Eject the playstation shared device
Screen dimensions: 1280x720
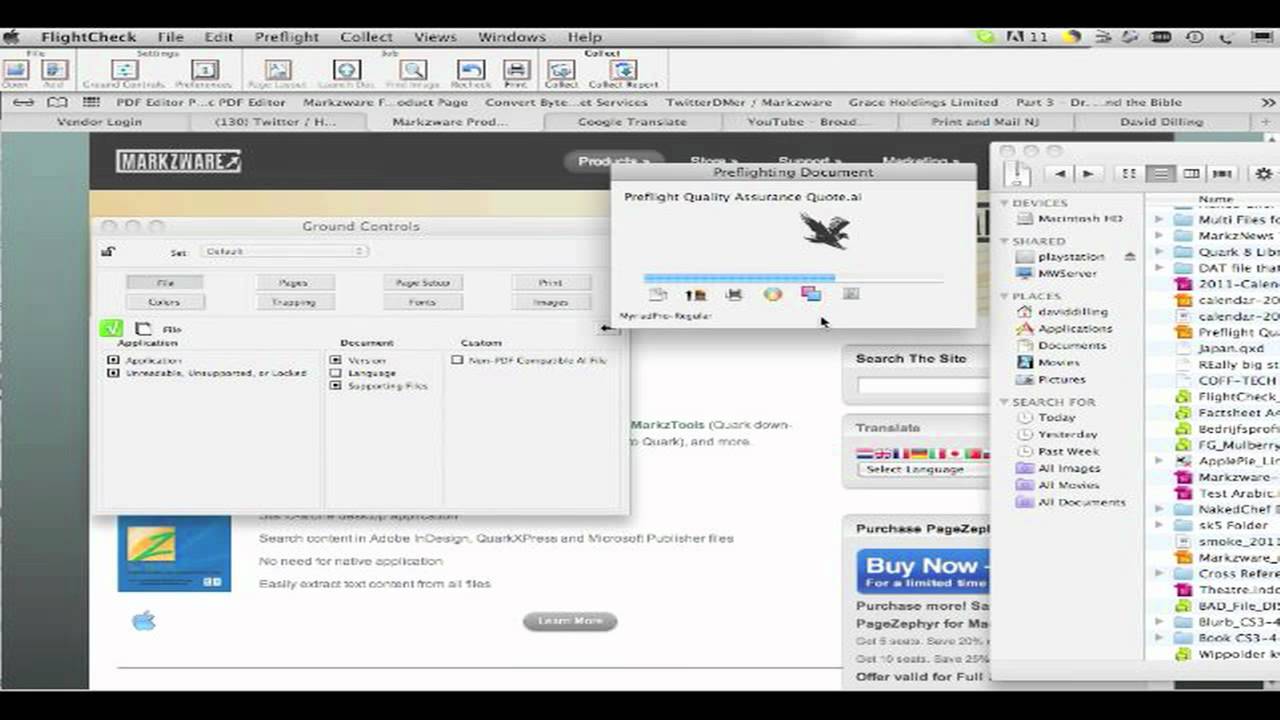[1130, 257]
